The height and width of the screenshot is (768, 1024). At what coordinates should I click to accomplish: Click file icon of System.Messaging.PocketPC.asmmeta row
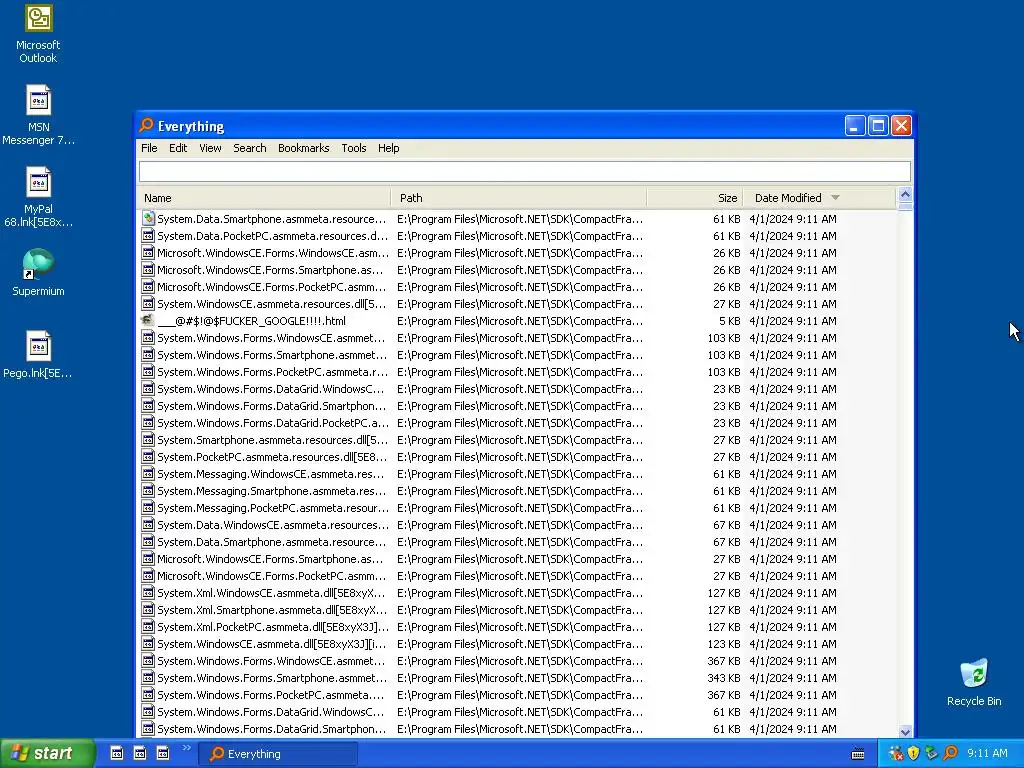tap(148, 507)
